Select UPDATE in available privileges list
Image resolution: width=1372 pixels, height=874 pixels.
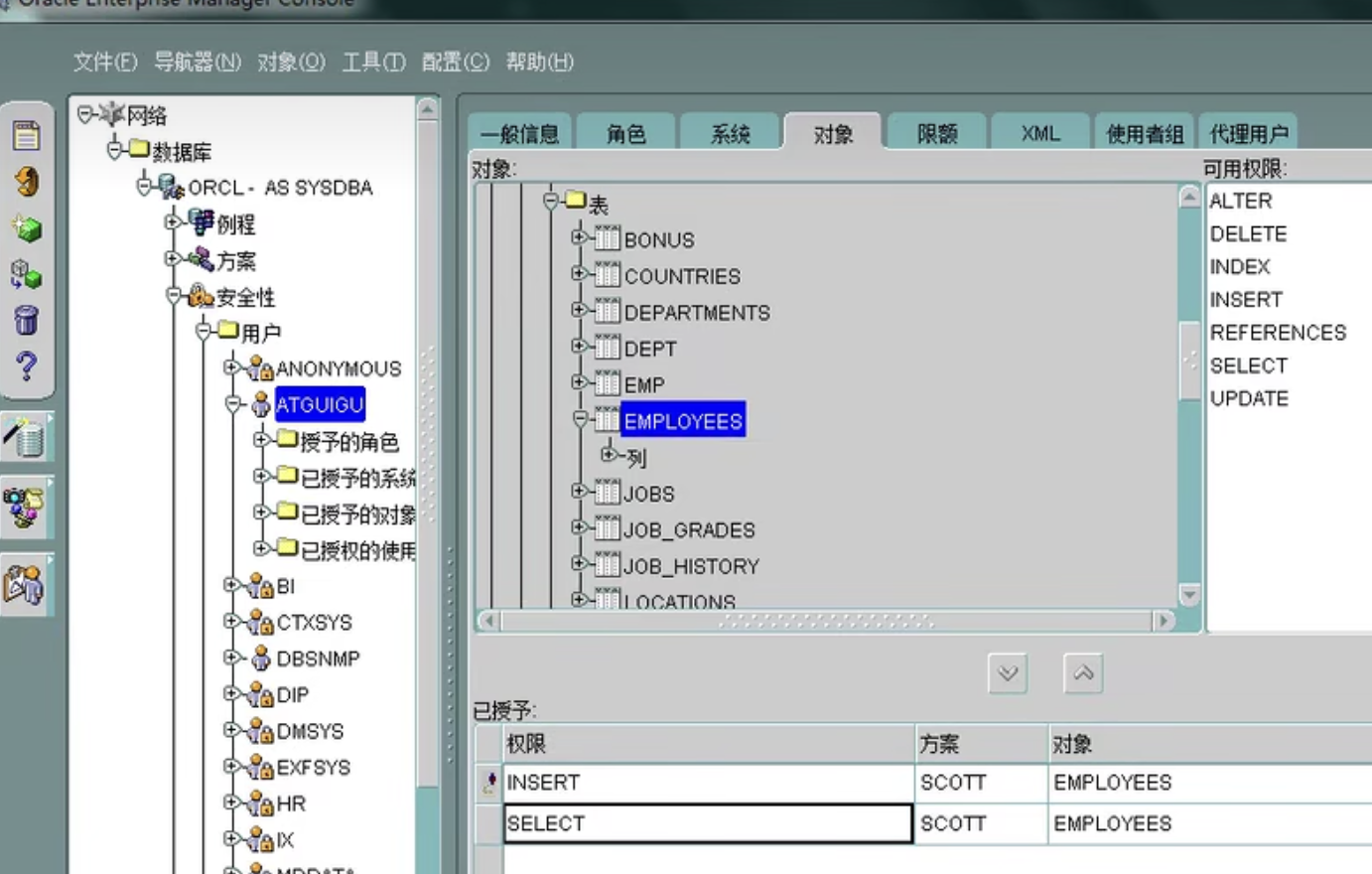[x=1249, y=398]
